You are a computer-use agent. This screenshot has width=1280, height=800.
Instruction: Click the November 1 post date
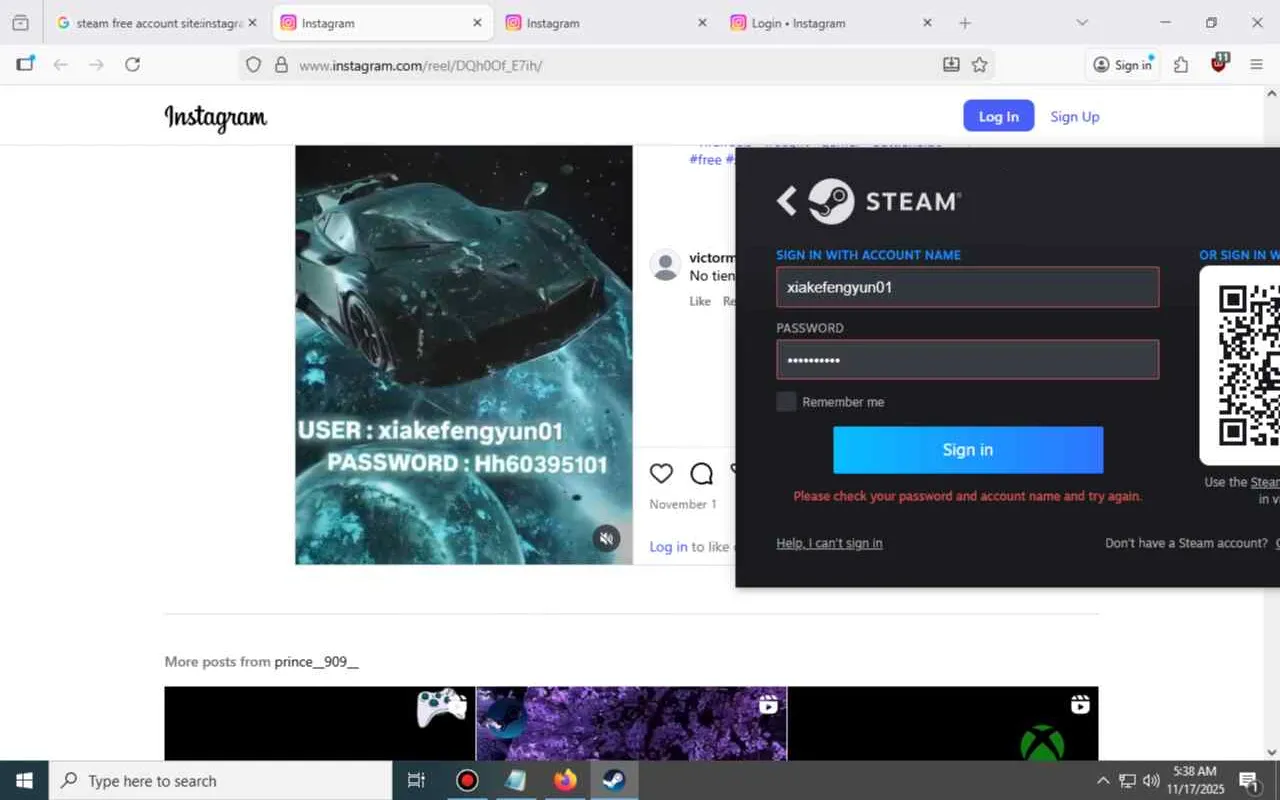[683, 504]
